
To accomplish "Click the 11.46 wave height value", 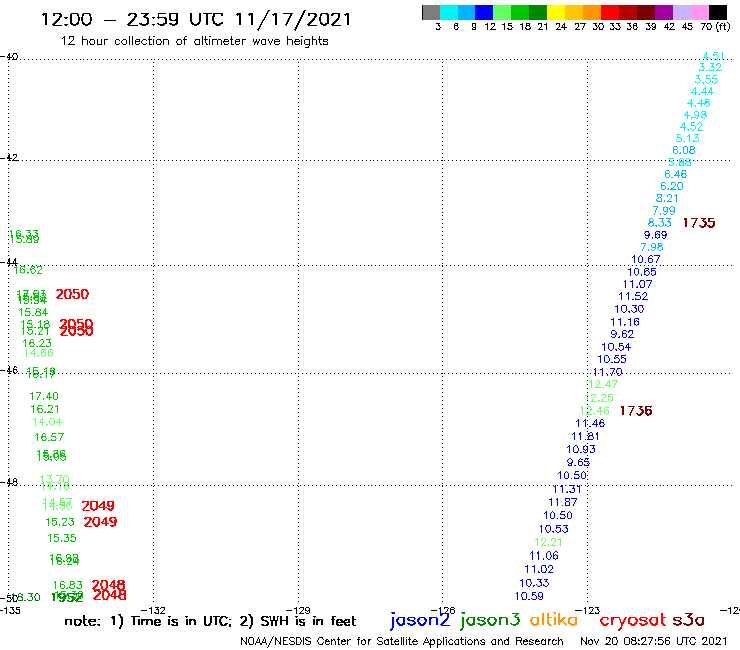I will [x=590, y=423].
